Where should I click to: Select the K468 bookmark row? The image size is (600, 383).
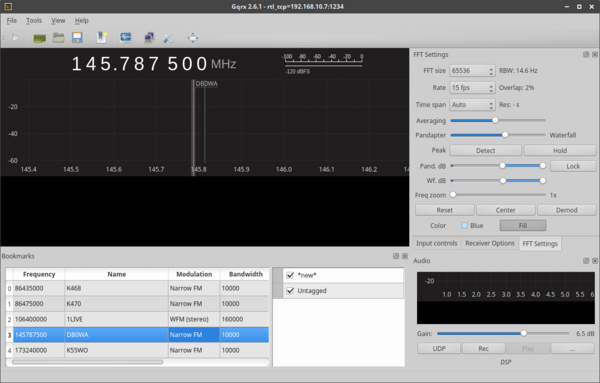click(x=141, y=288)
